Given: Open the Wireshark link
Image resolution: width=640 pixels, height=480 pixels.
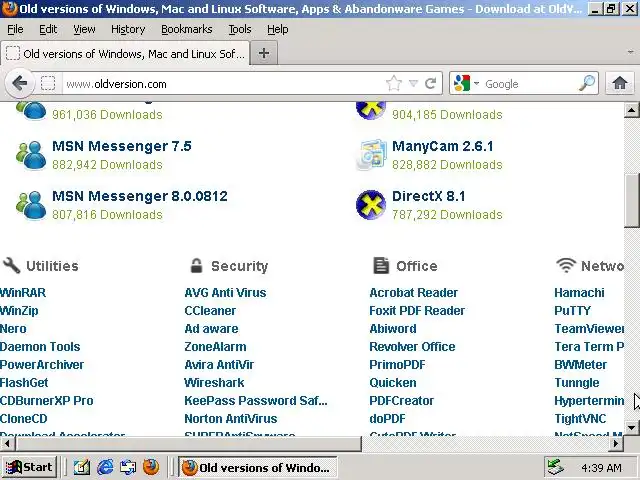Looking at the screenshot, I should coord(214,382).
